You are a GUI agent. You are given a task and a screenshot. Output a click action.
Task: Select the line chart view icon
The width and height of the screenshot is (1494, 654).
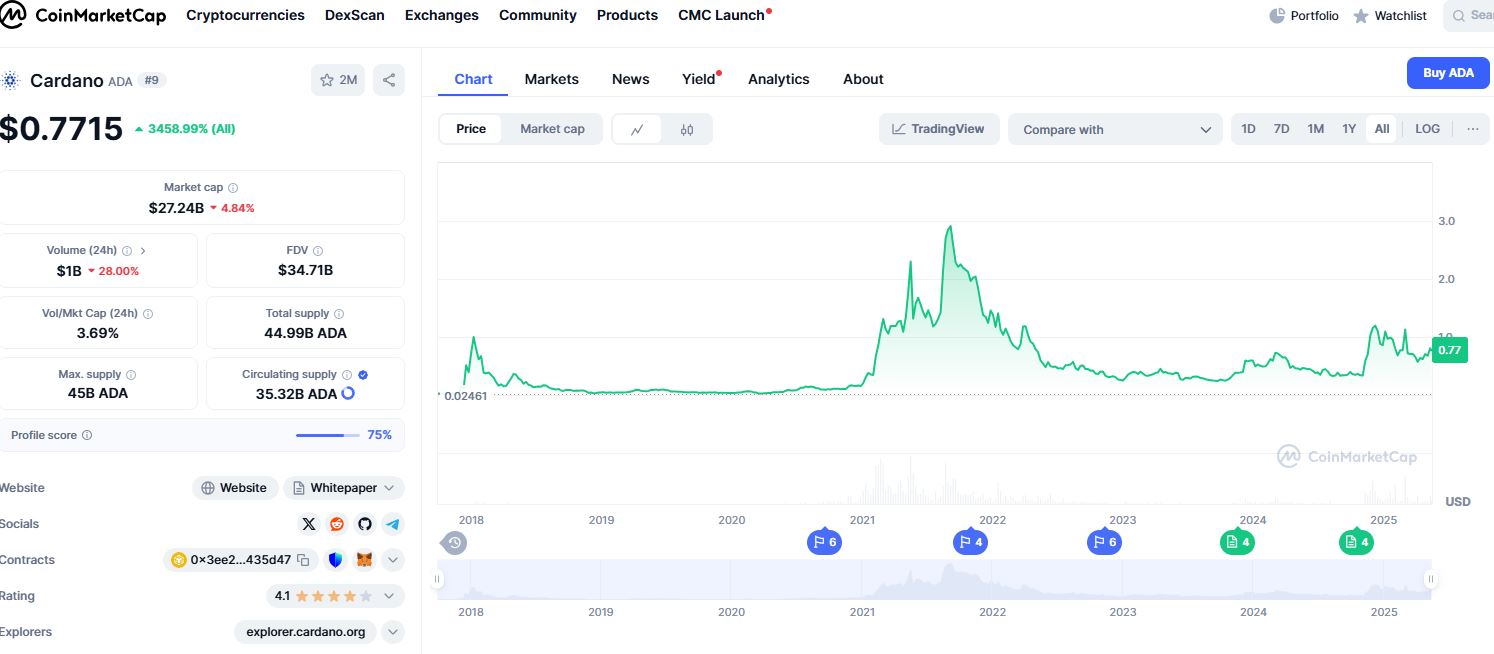(637, 129)
